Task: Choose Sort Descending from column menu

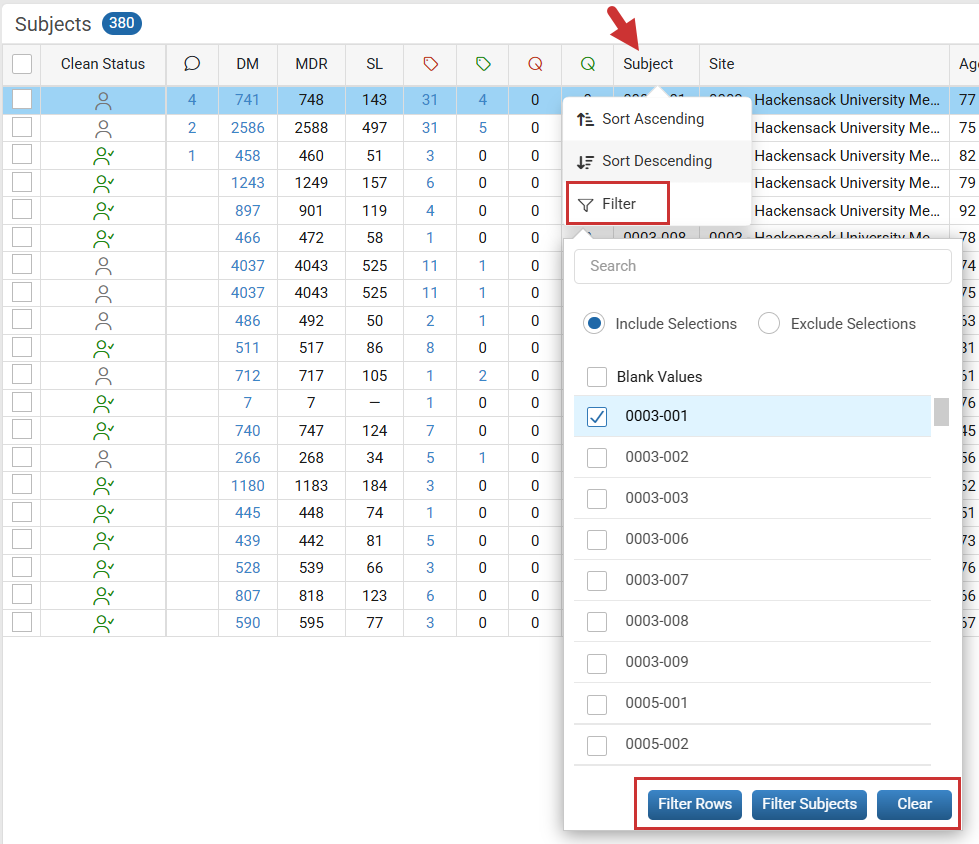Action: tap(657, 161)
